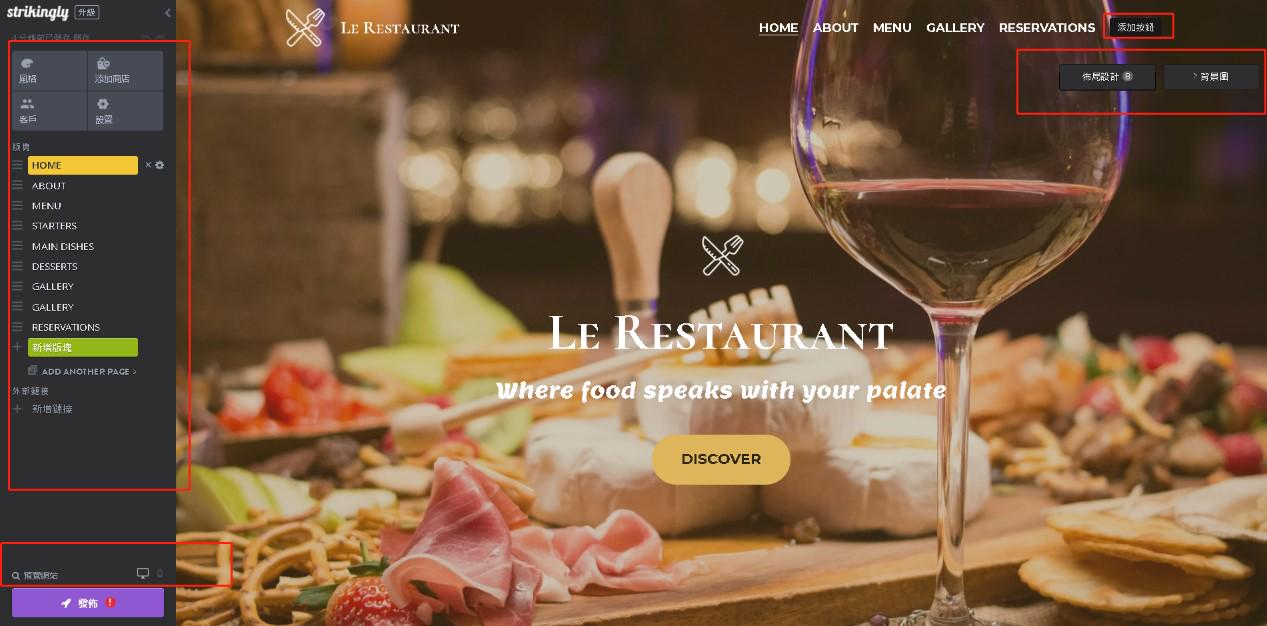The image size is (1267, 626).
Task: Click the plus icon beside 新增鏈接
Action: pyautogui.click(x=17, y=408)
